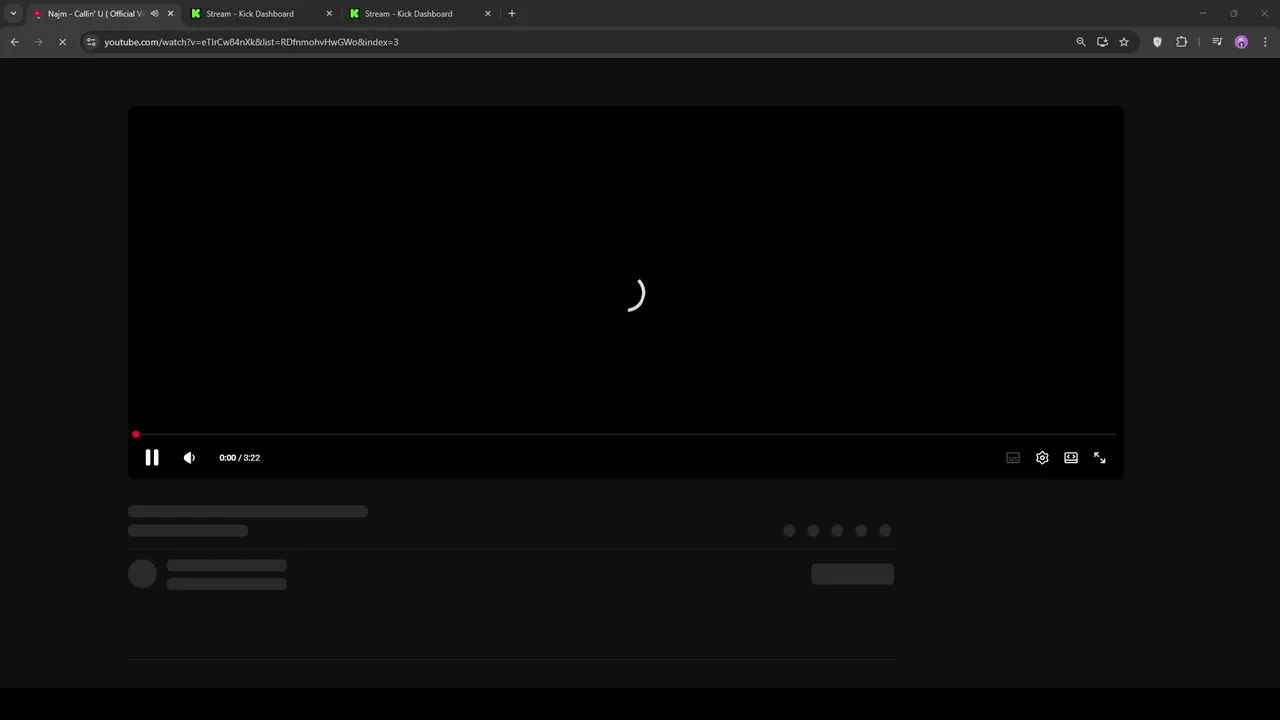Screen dimensions: 1280x720
Task: Click the red progress bar scrubber
Action: tap(136, 435)
